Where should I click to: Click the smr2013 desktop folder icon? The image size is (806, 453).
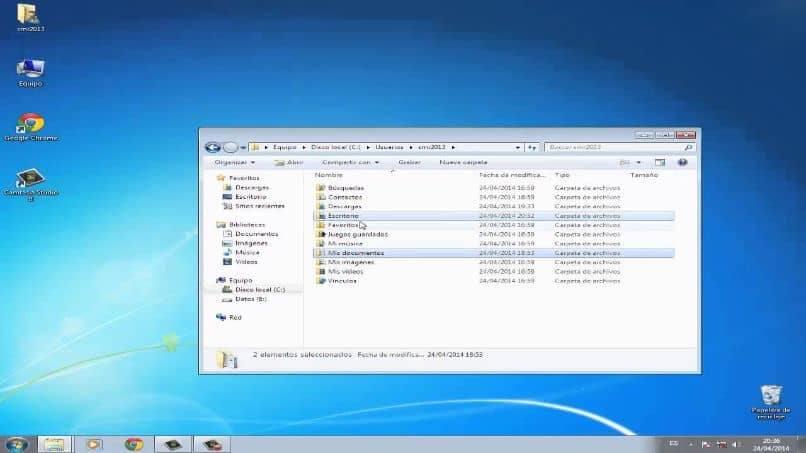pos(30,17)
